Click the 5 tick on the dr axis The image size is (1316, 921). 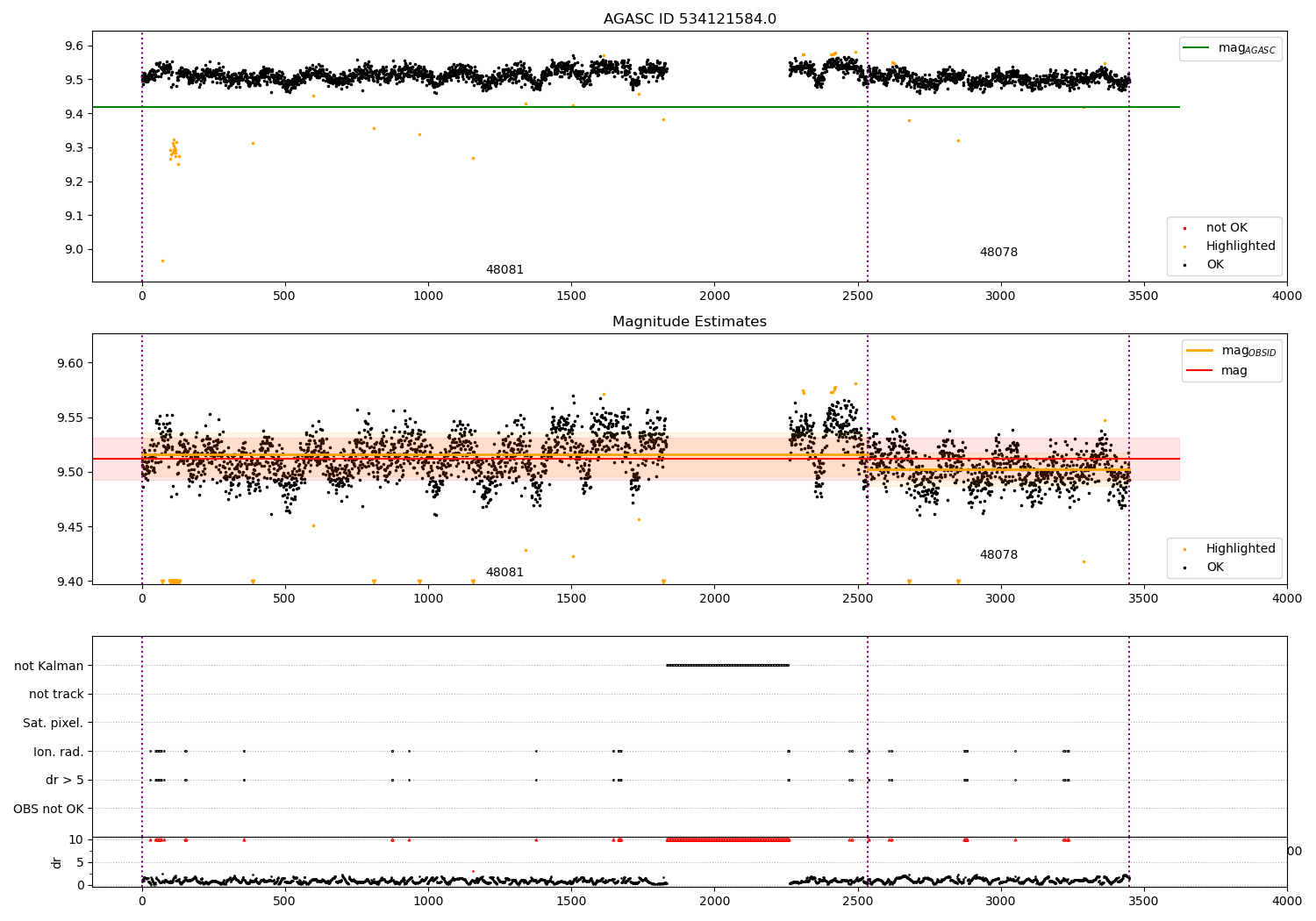pos(81,862)
